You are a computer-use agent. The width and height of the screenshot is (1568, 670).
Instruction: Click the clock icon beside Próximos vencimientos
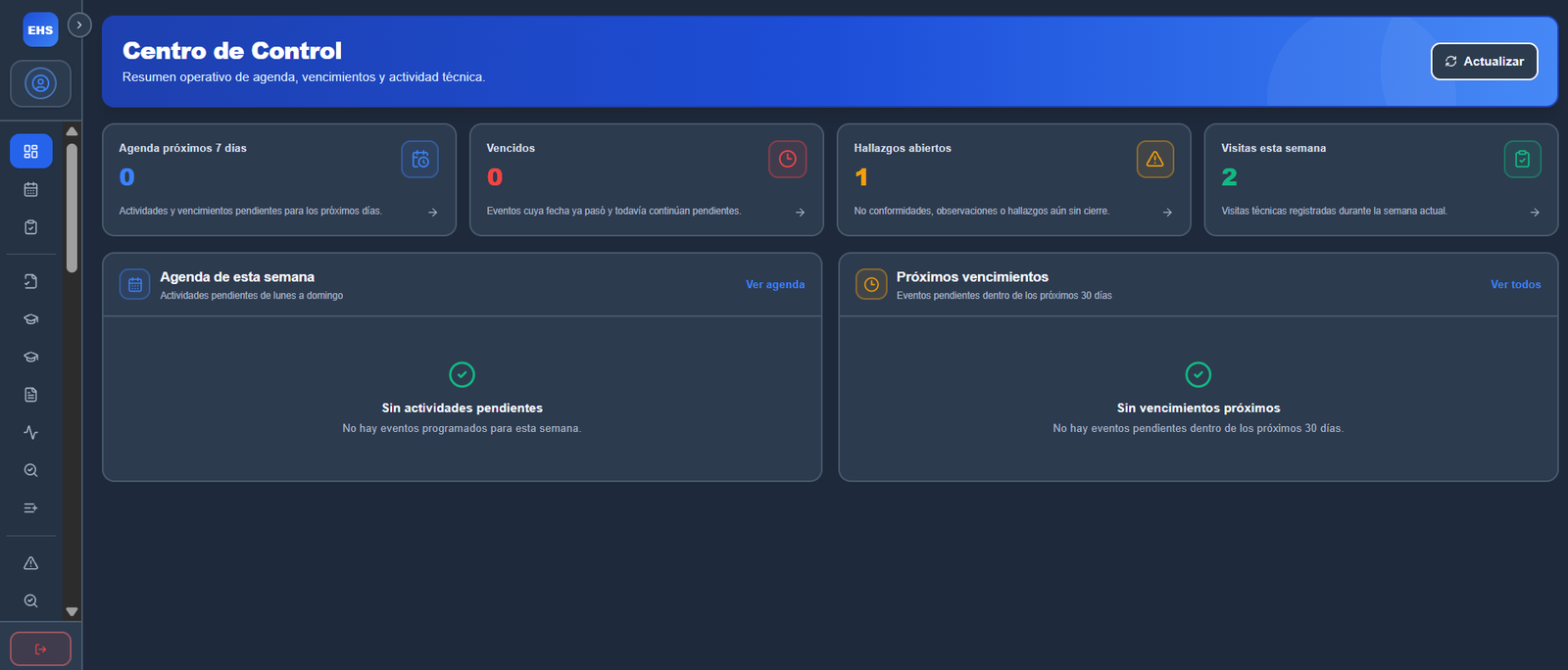pos(871,284)
